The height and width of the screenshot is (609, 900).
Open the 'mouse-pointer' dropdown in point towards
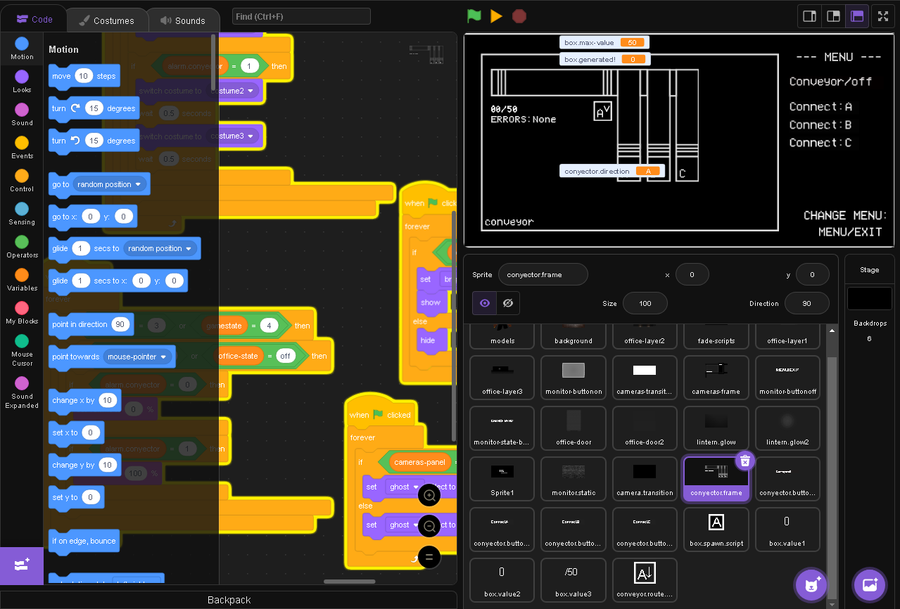pyautogui.click(x=137, y=356)
